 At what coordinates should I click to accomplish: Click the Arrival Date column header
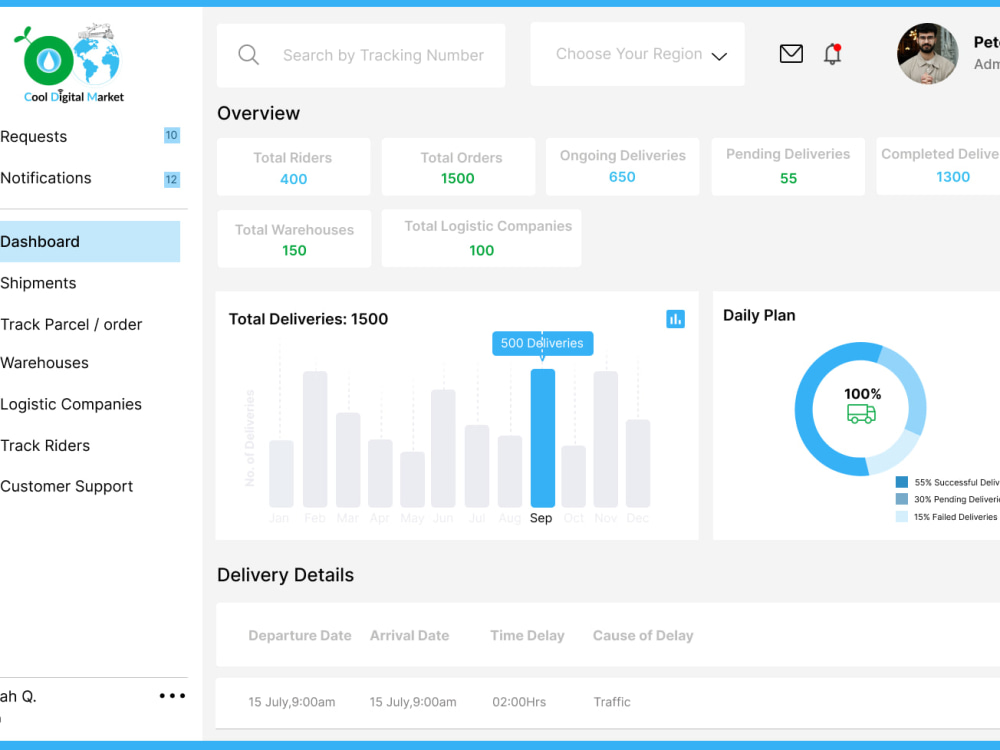click(x=409, y=636)
